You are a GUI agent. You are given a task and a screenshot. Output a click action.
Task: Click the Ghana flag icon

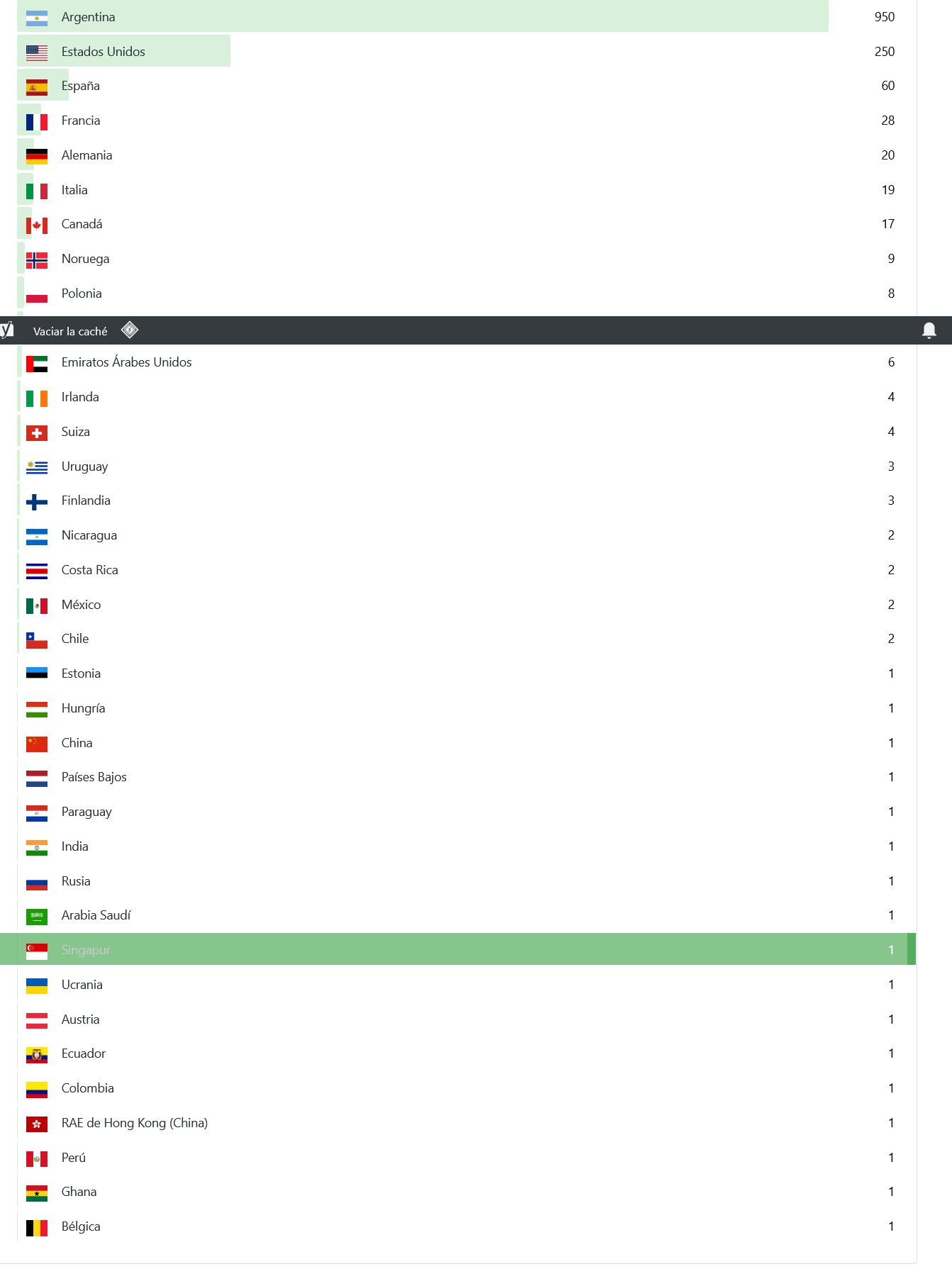pyautogui.click(x=37, y=1192)
